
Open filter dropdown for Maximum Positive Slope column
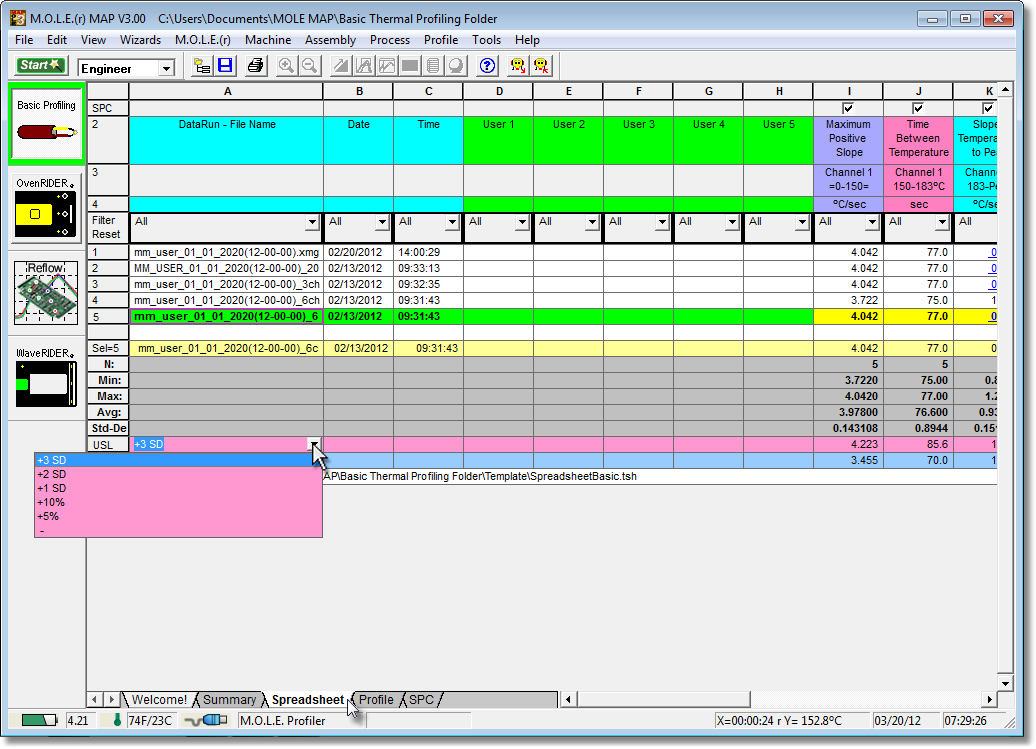(x=873, y=222)
